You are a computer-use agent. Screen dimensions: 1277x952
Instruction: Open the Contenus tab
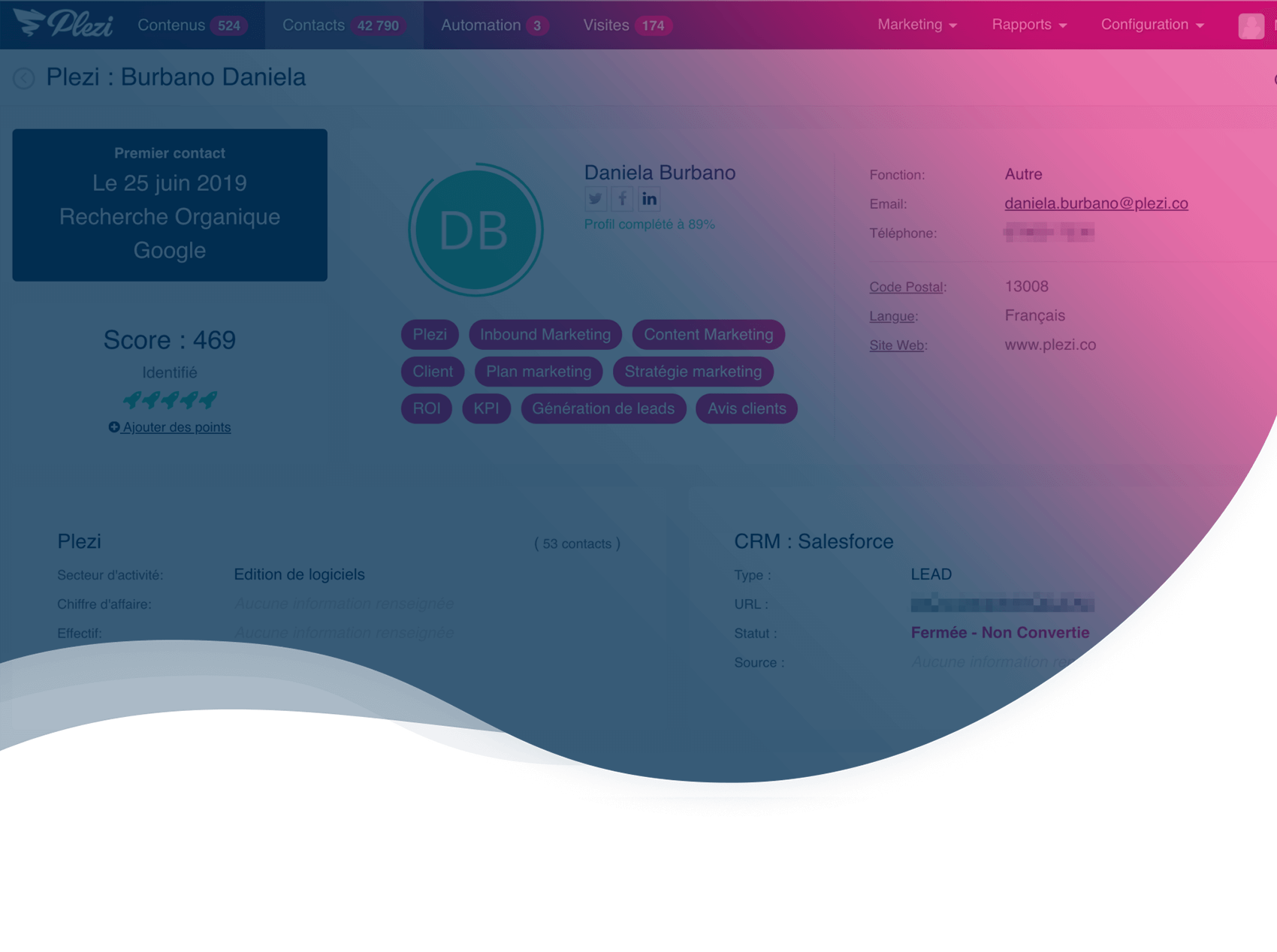(192, 25)
